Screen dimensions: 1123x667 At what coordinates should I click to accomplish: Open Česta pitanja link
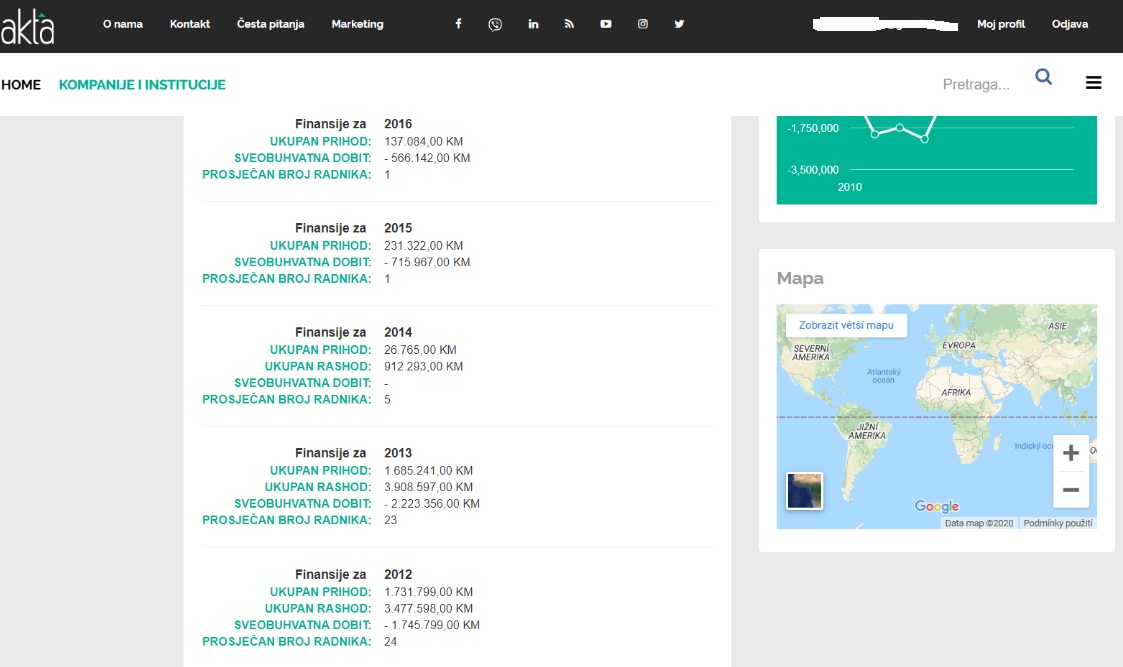pos(270,24)
